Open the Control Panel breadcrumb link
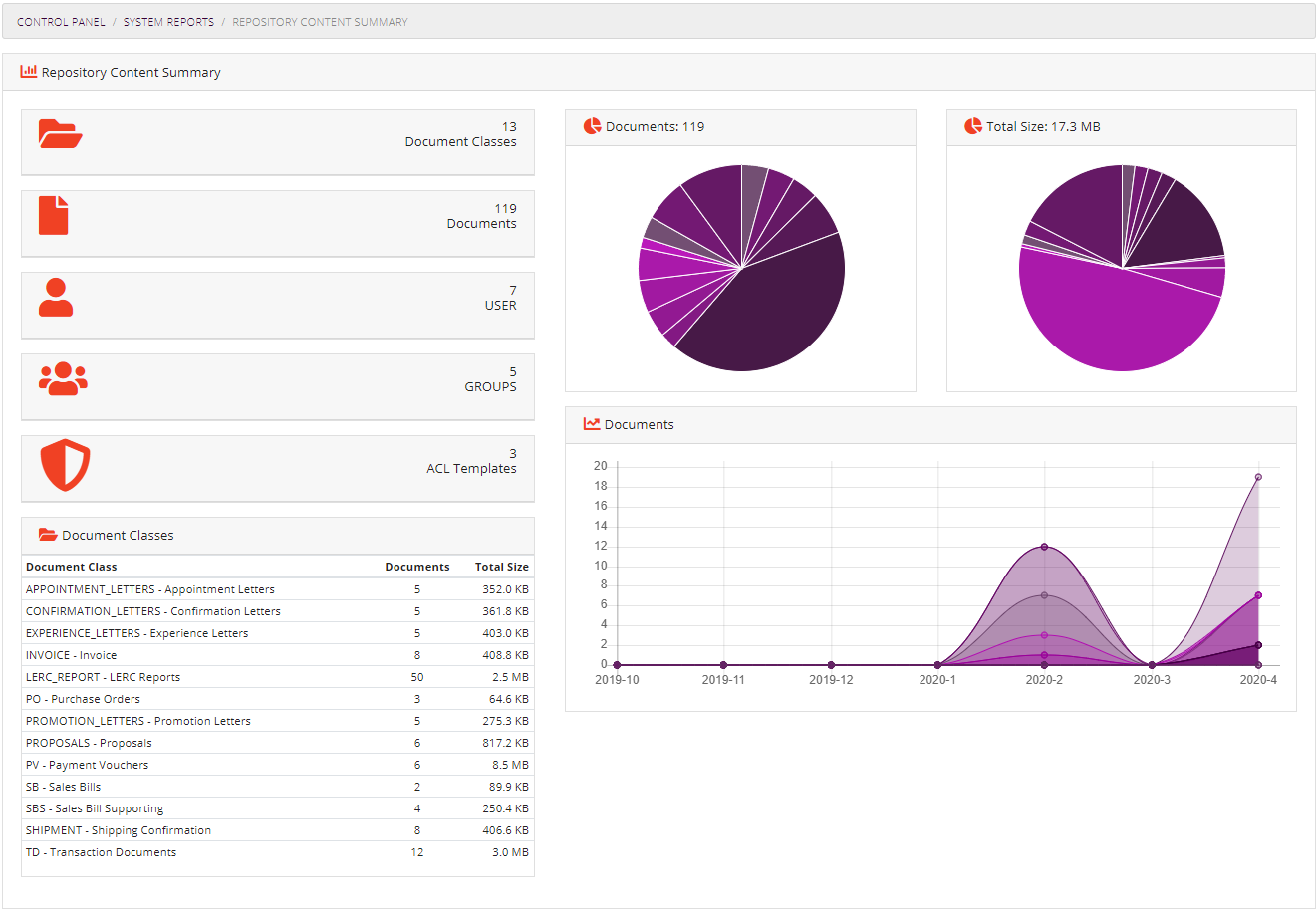Screen dimensions: 1316x922 pyautogui.click(x=62, y=21)
